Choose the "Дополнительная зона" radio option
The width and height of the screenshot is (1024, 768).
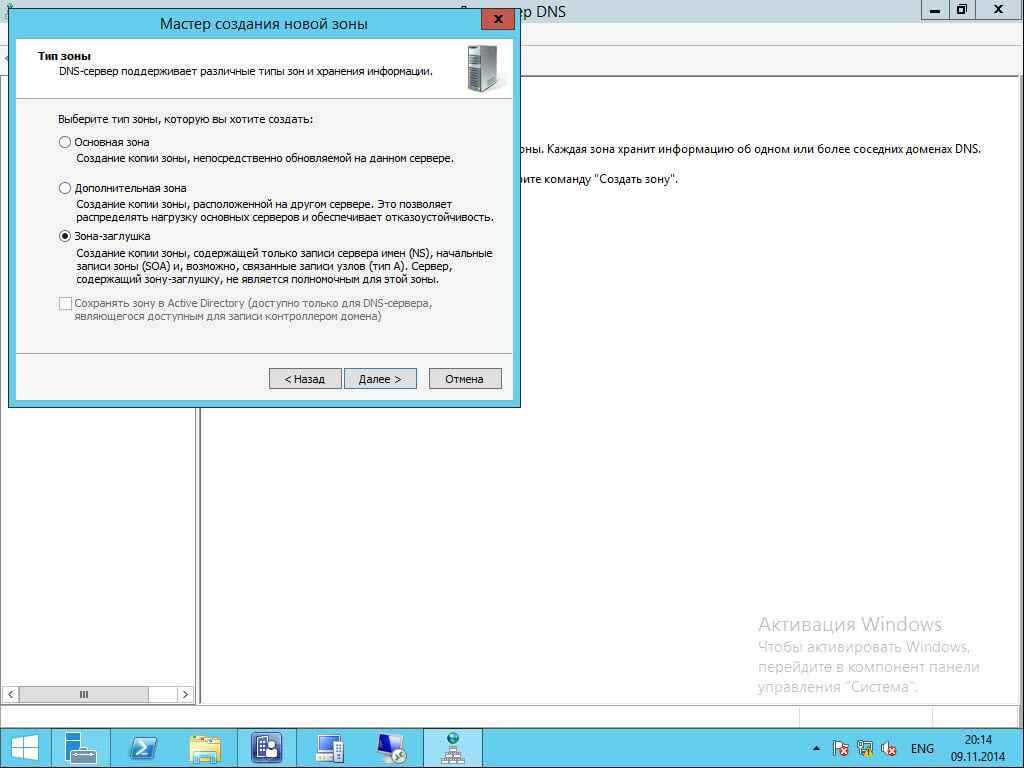[x=66, y=188]
